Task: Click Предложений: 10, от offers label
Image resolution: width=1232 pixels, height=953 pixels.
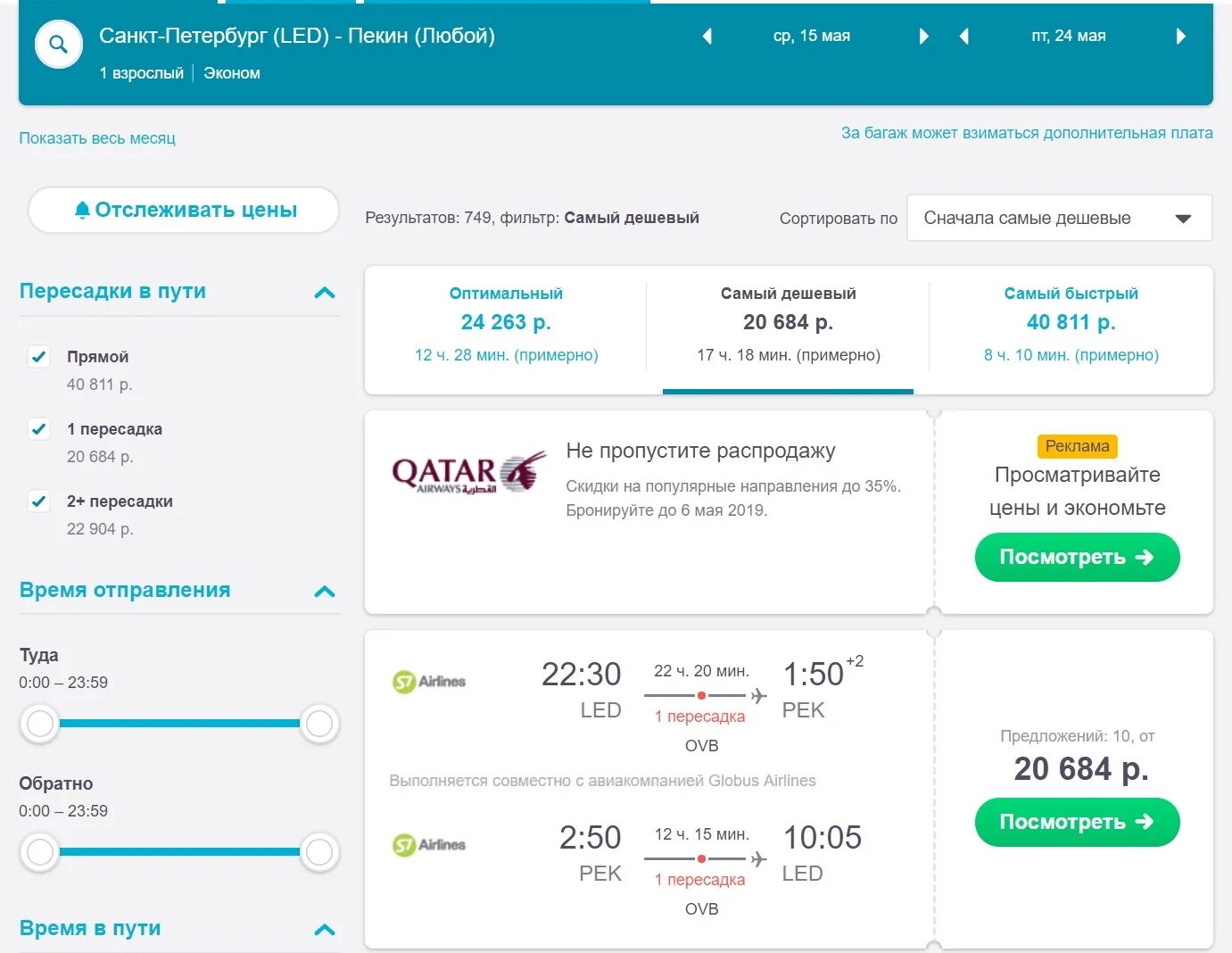Action: [1077, 736]
